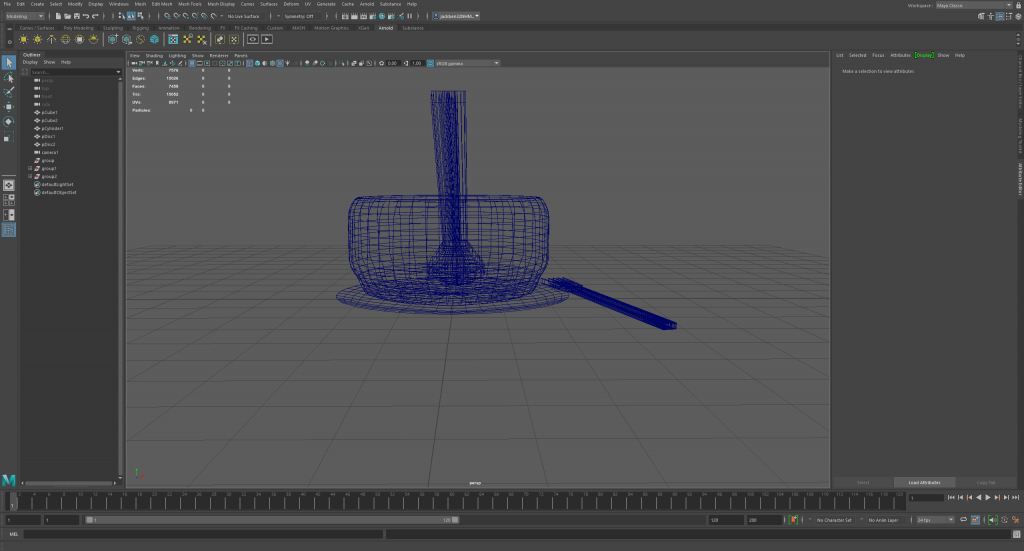Click the Load Attributes button

(924, 482)
